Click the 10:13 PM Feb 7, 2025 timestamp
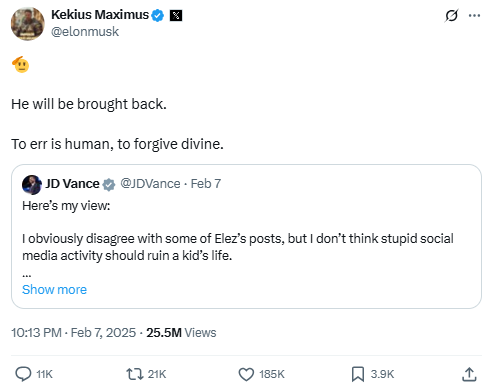 tap(74, 333)
